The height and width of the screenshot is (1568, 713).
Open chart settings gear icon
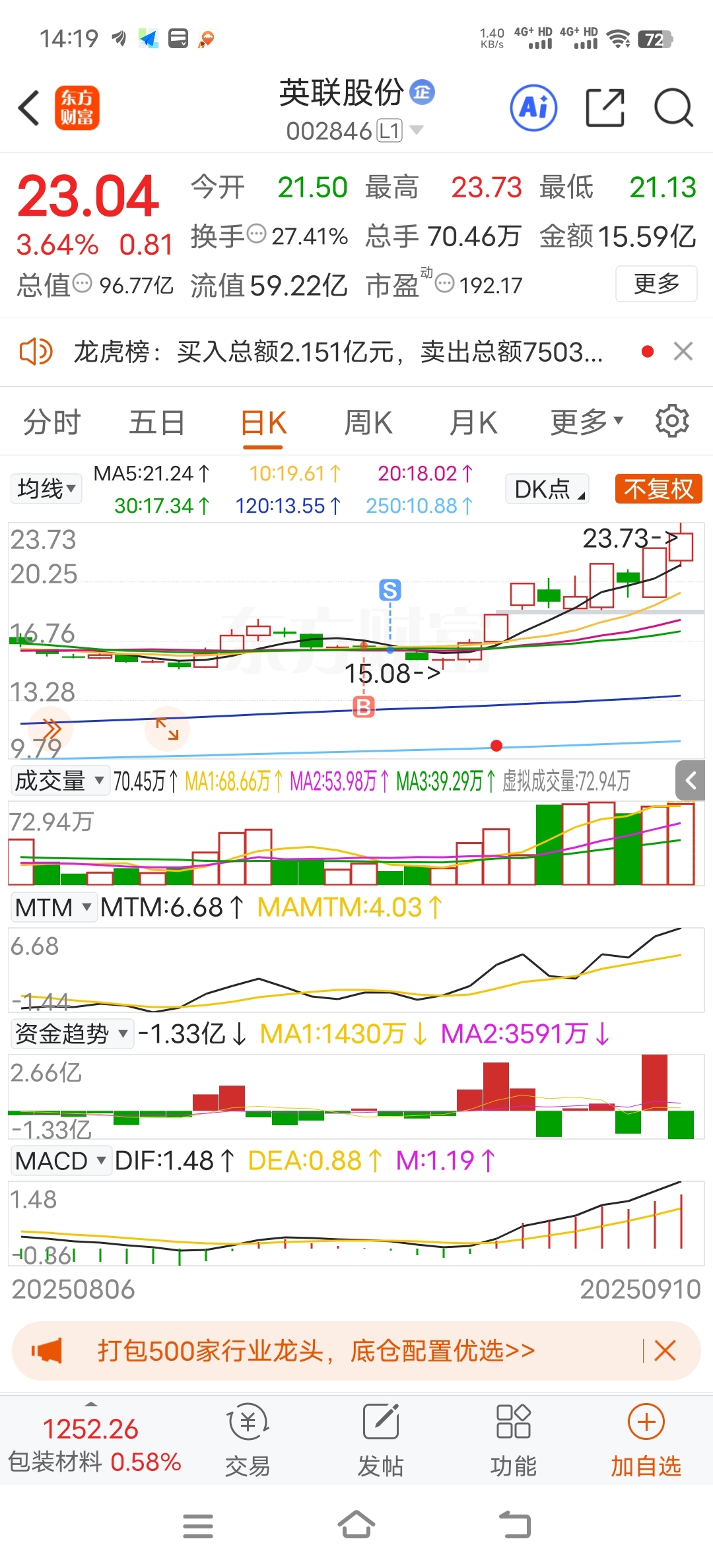[672, 421]
